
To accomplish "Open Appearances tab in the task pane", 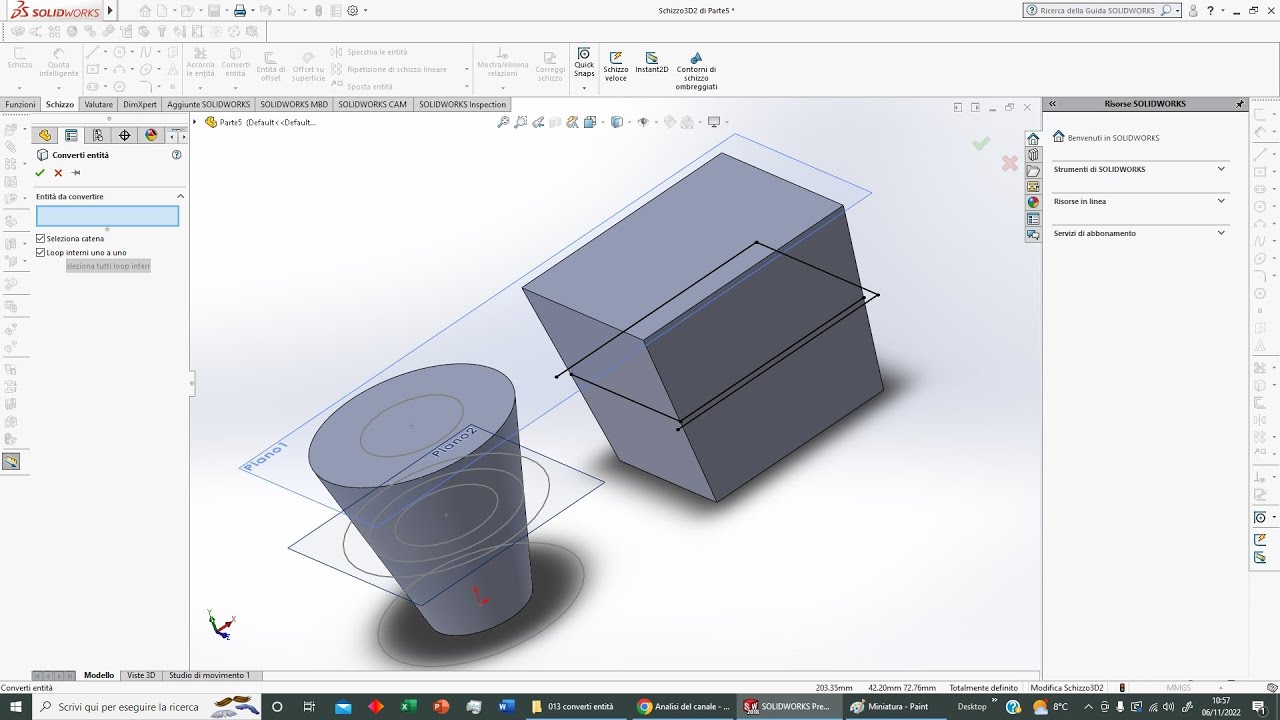I will coord(1033,202).
